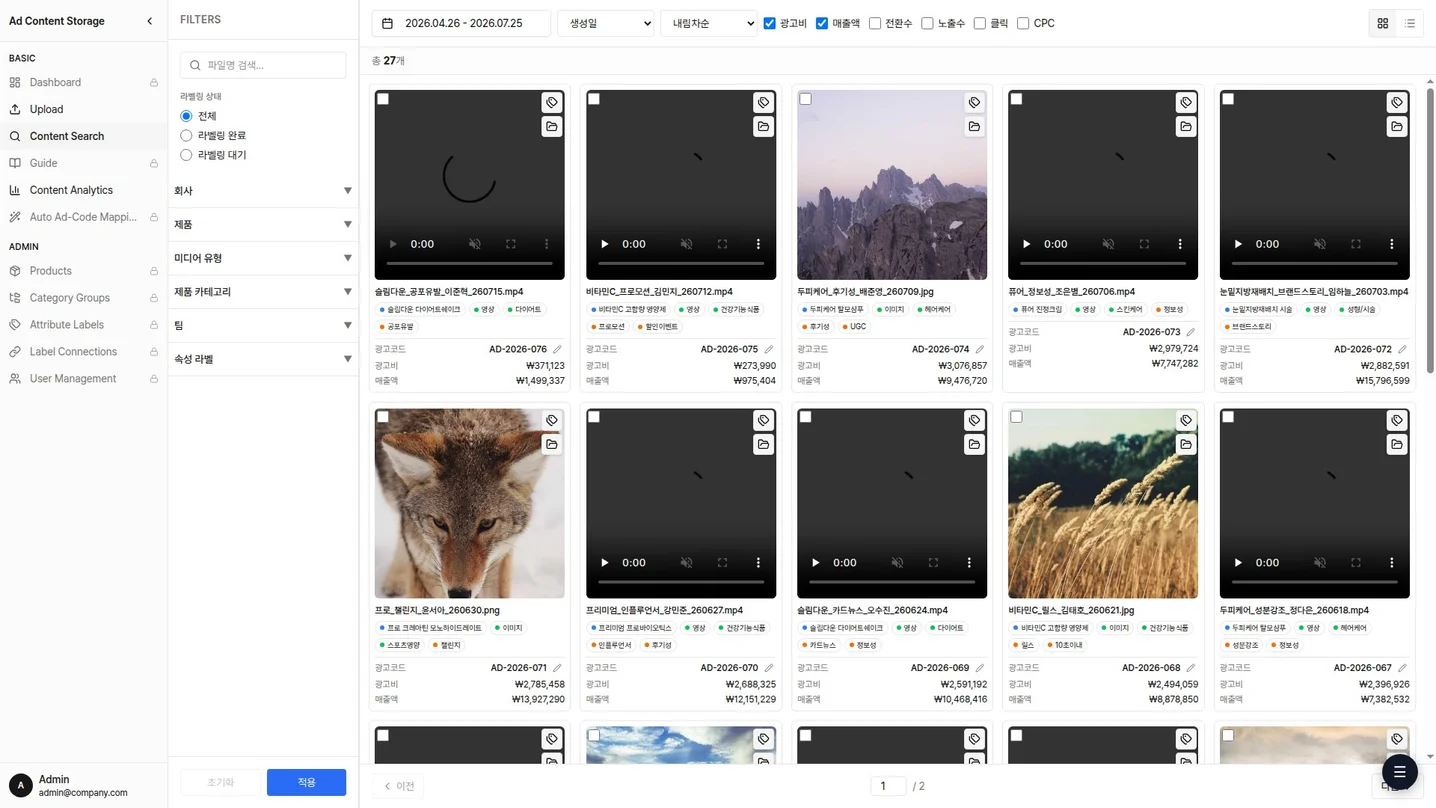
Task: Play the 퓨어_정보성_조은별 video
Action: point(1026,244)
